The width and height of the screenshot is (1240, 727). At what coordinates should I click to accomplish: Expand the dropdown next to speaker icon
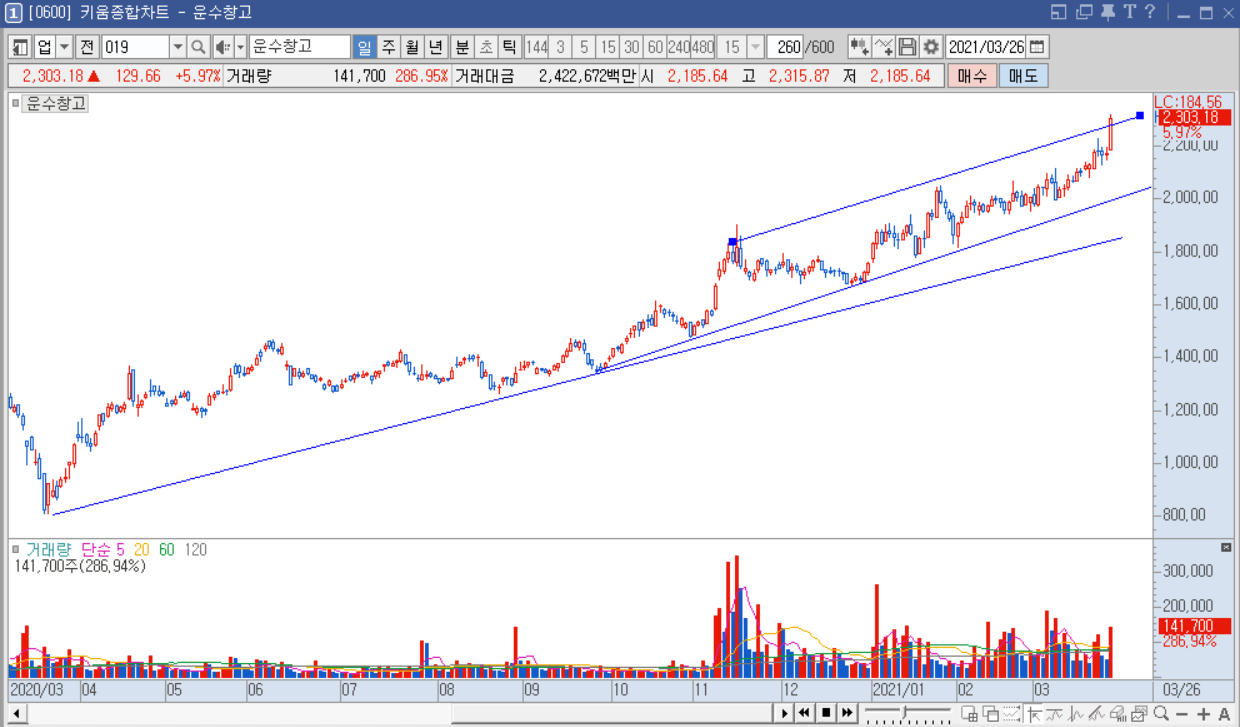point(240,47)
